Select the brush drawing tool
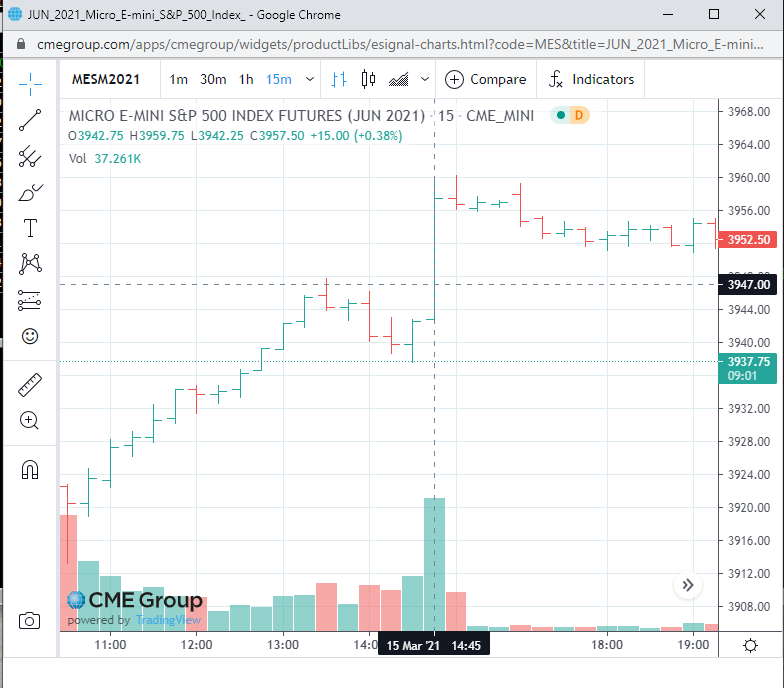The height and width of the screenshot is (688, 784). 30,192
